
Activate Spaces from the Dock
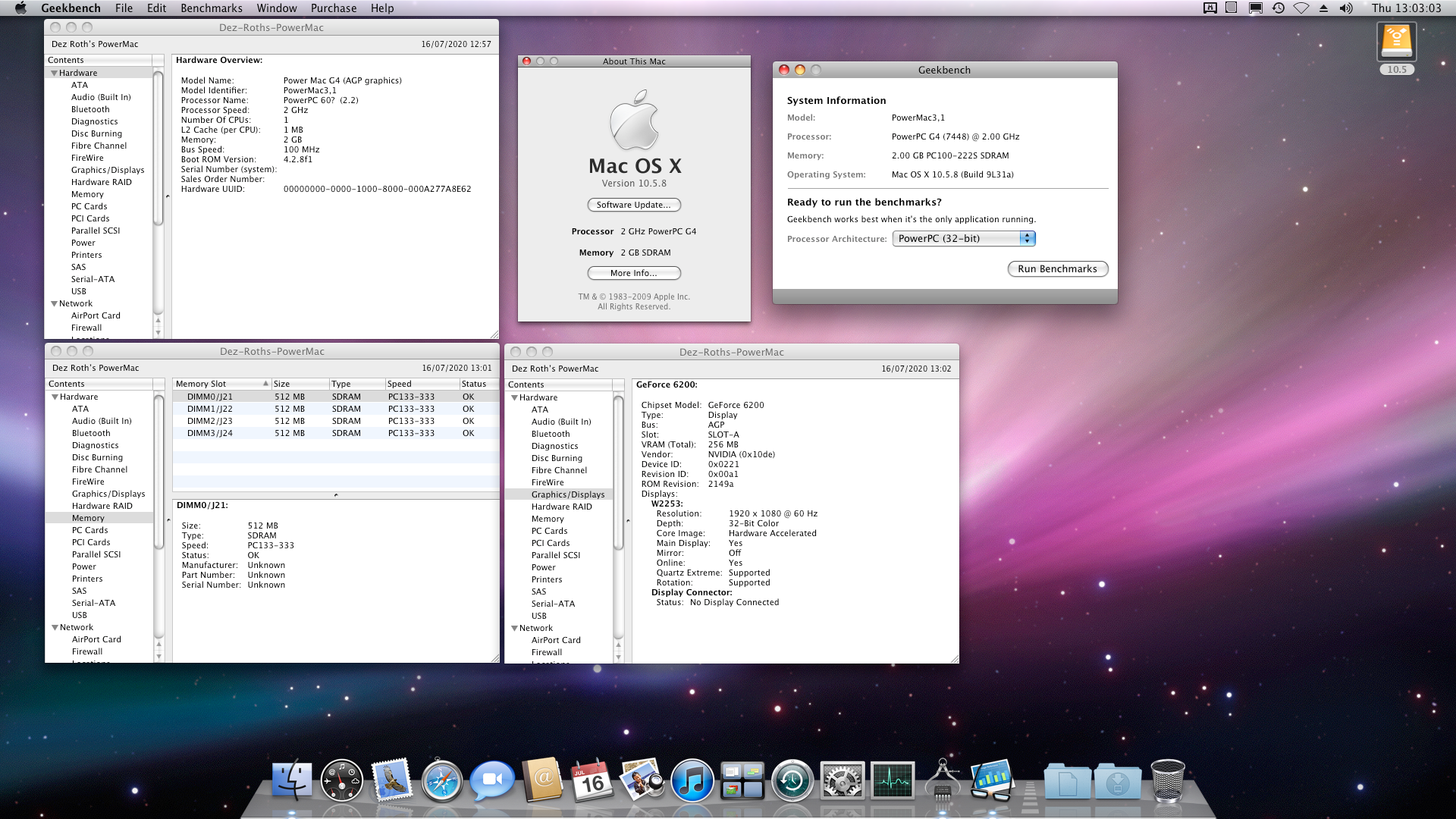pos(742,781)
